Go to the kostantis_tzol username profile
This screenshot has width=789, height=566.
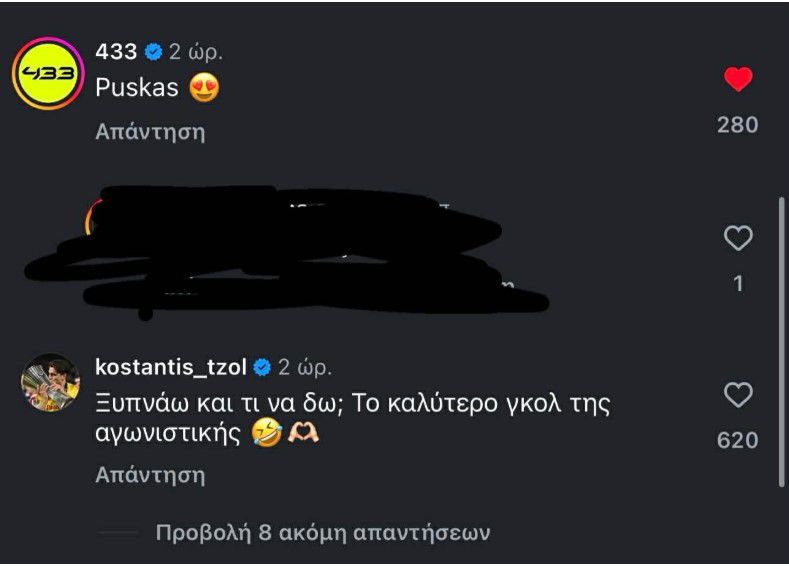coord(171,367)
